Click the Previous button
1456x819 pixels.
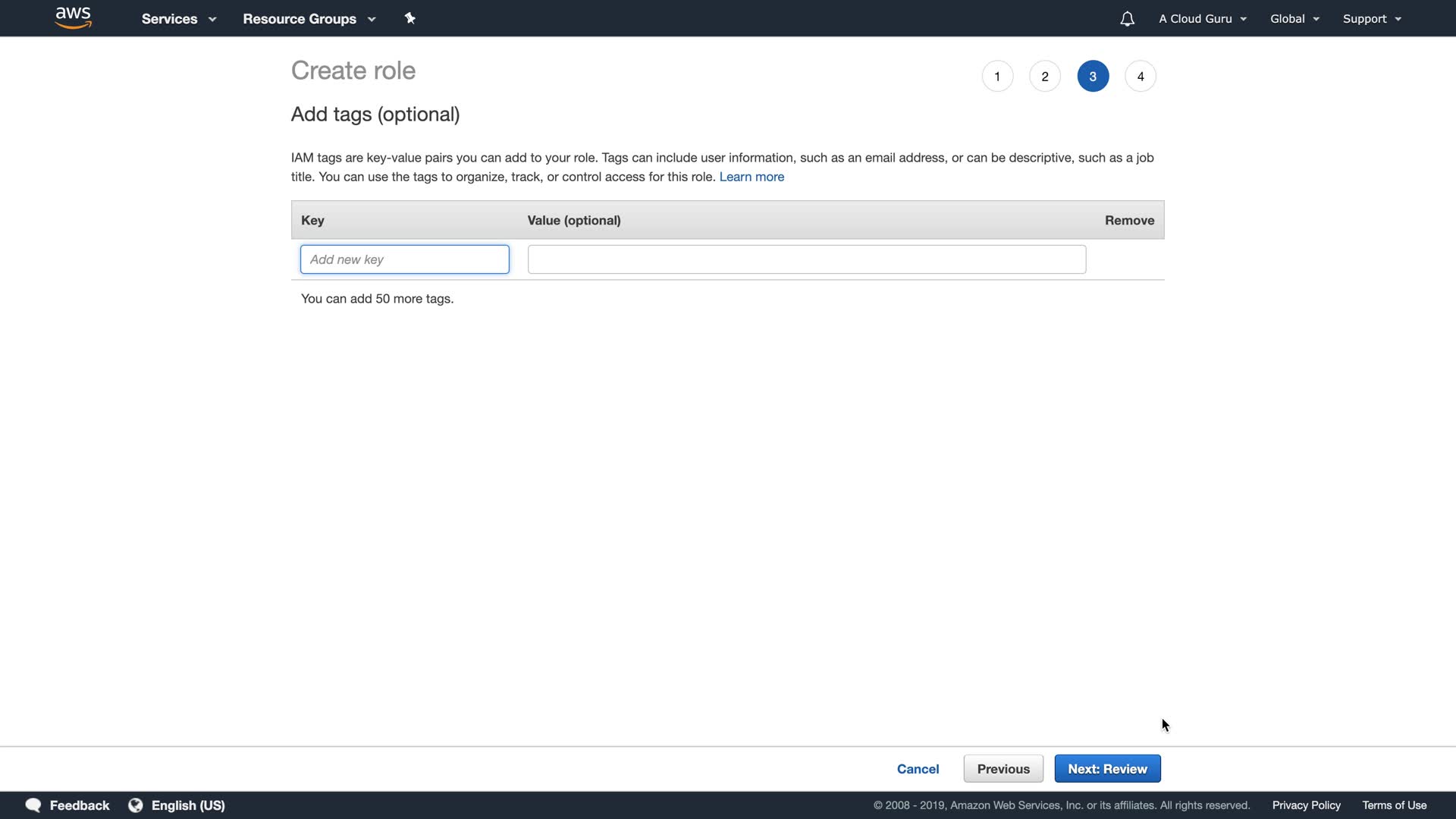(x=1003, y=769)
